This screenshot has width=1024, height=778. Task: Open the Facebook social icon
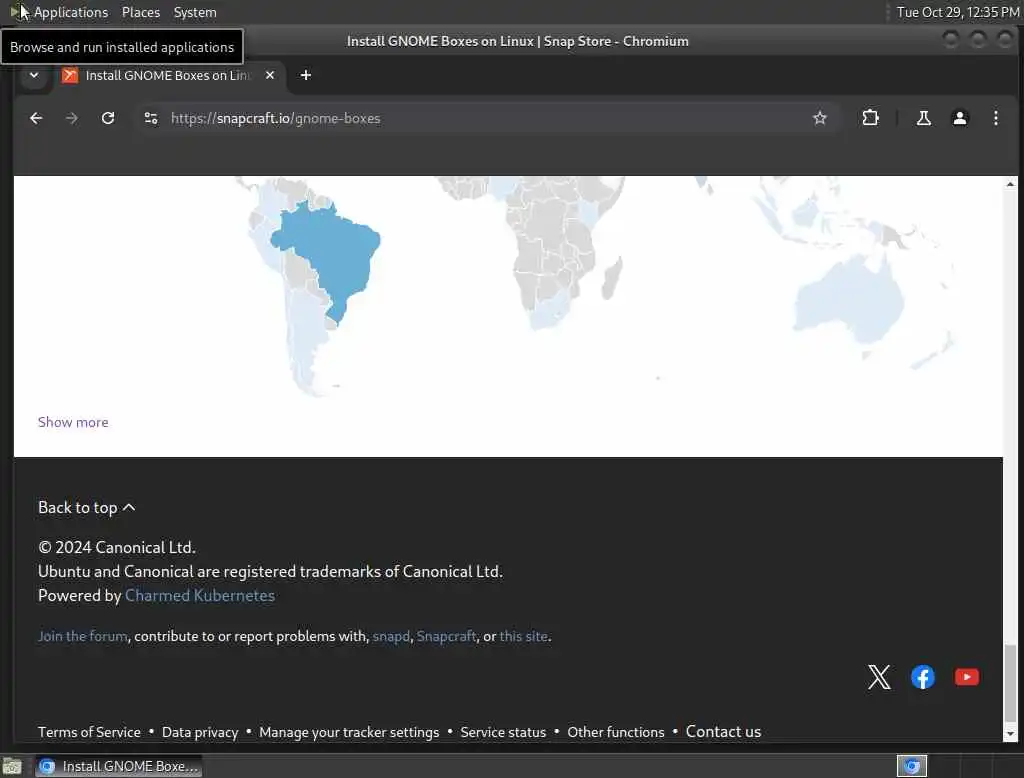tap(923, 677)
